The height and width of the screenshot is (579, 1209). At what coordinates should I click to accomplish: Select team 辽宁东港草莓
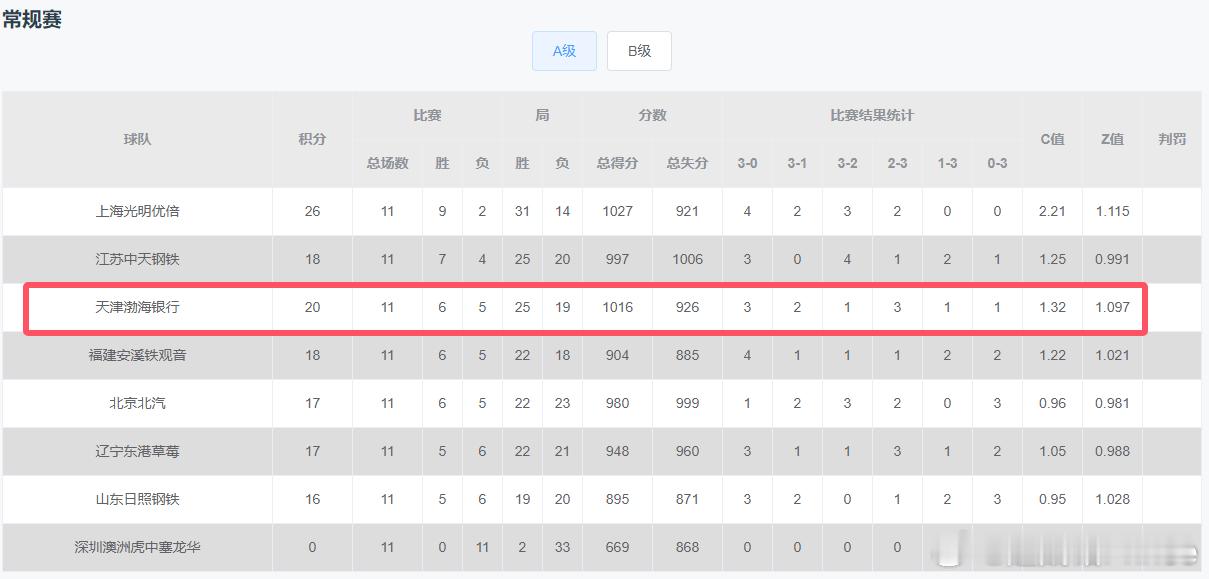(137, 451)
